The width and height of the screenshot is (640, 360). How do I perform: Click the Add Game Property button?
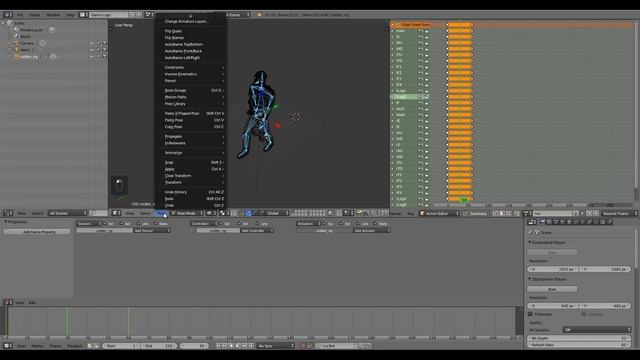tap(38, 231)
